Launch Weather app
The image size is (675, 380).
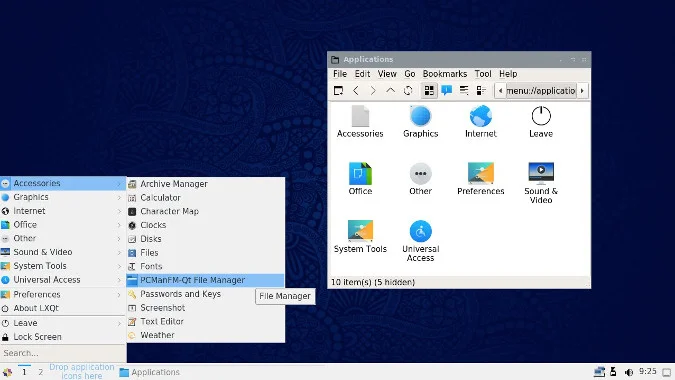point(205,335)
